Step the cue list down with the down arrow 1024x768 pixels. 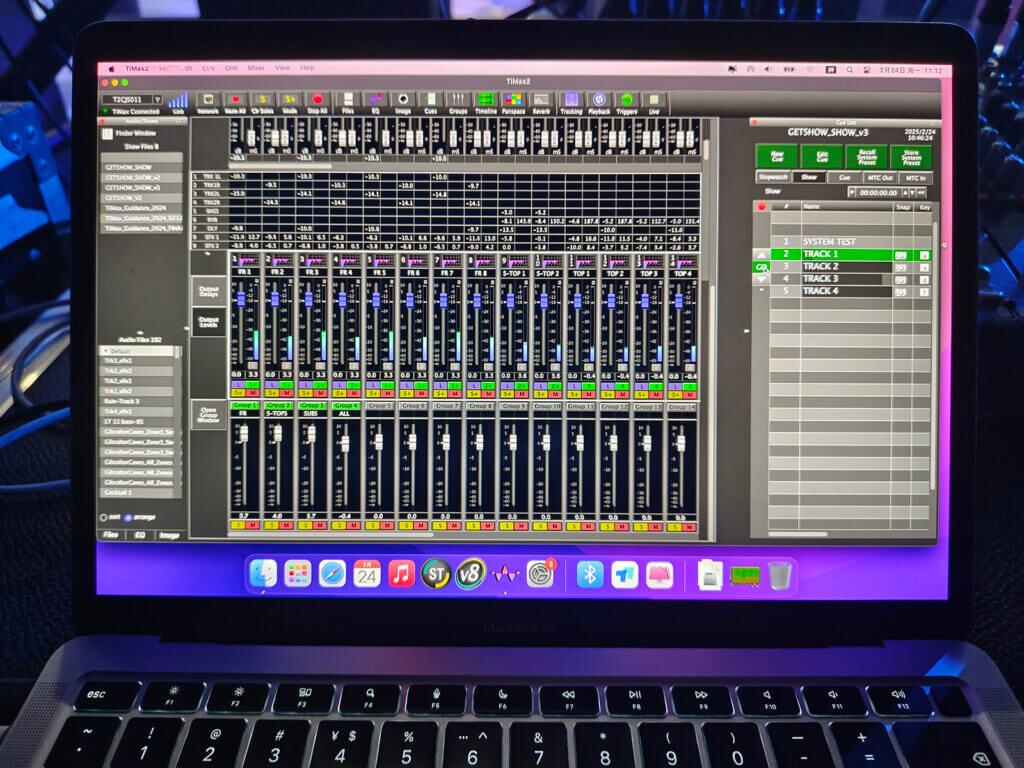point(761,280)
